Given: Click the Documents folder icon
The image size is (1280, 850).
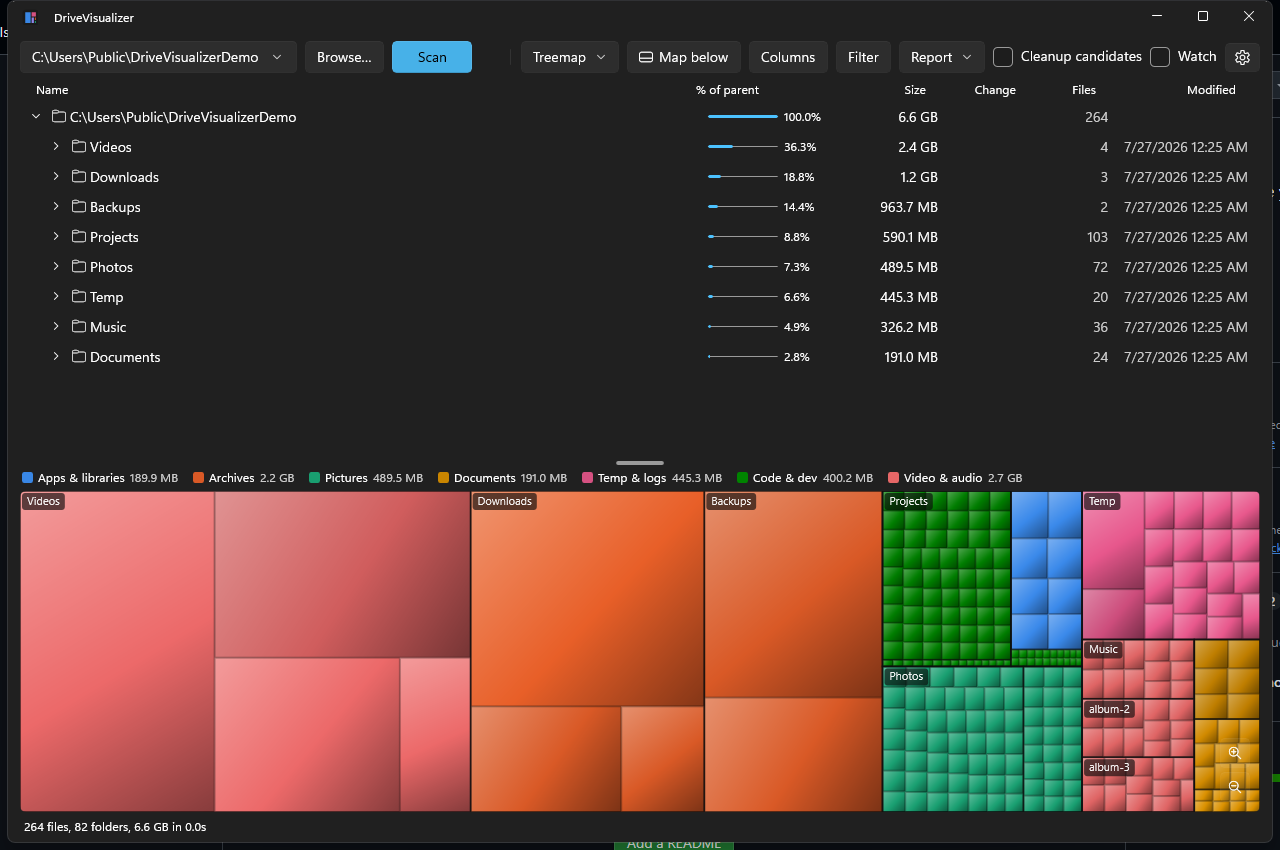Looking at the screenshot, I should [x=79, y=357].
